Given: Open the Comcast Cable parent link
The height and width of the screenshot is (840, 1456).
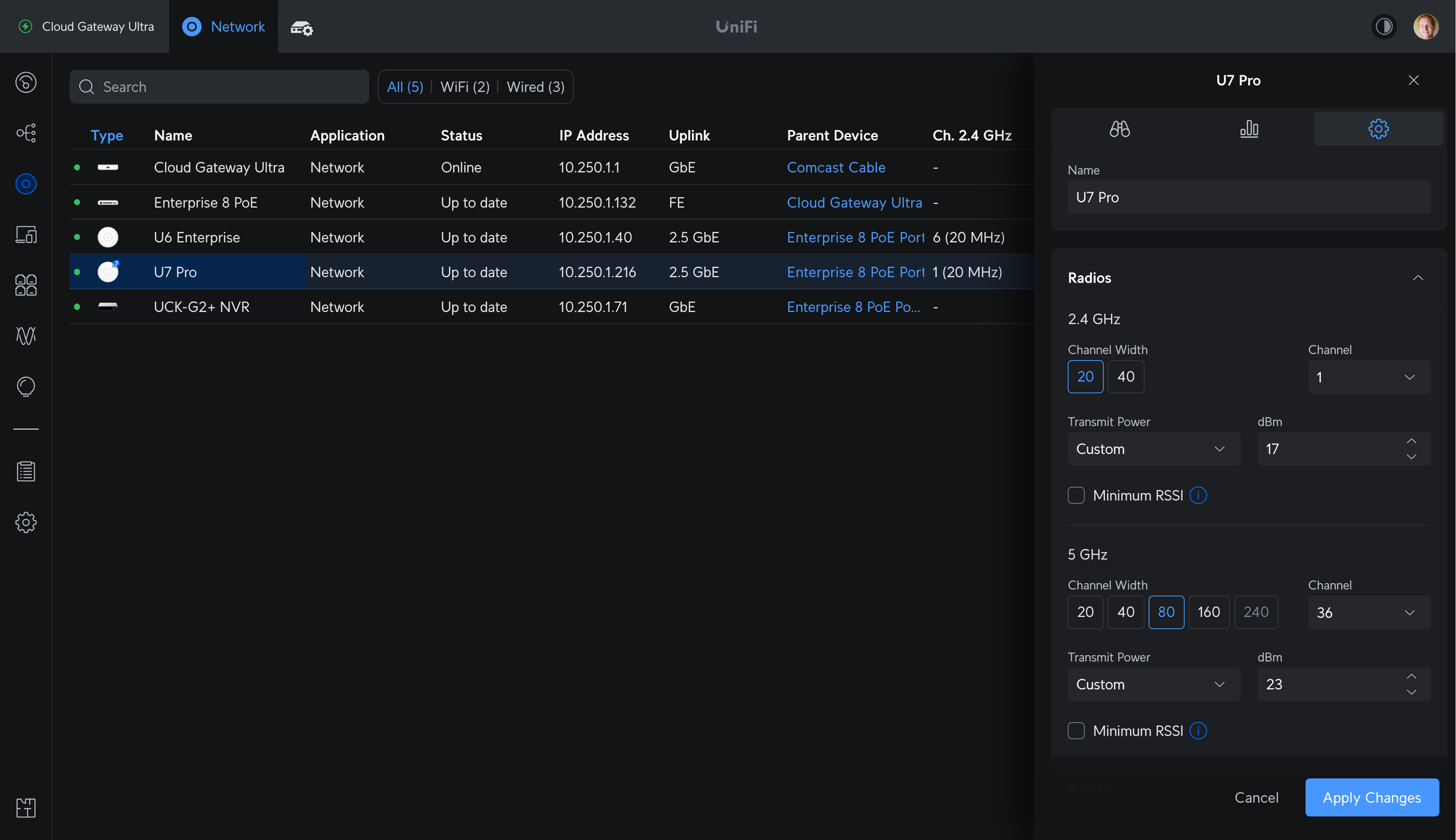Looking at the screenshot, I should pos(836,167).
